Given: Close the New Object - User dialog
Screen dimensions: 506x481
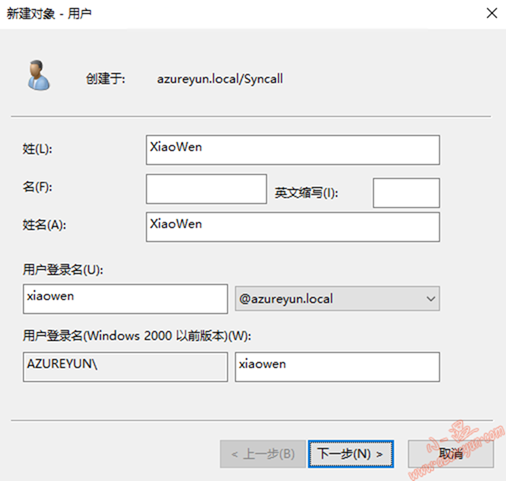Looking at the screenshot, I should (x=492, y=14).
